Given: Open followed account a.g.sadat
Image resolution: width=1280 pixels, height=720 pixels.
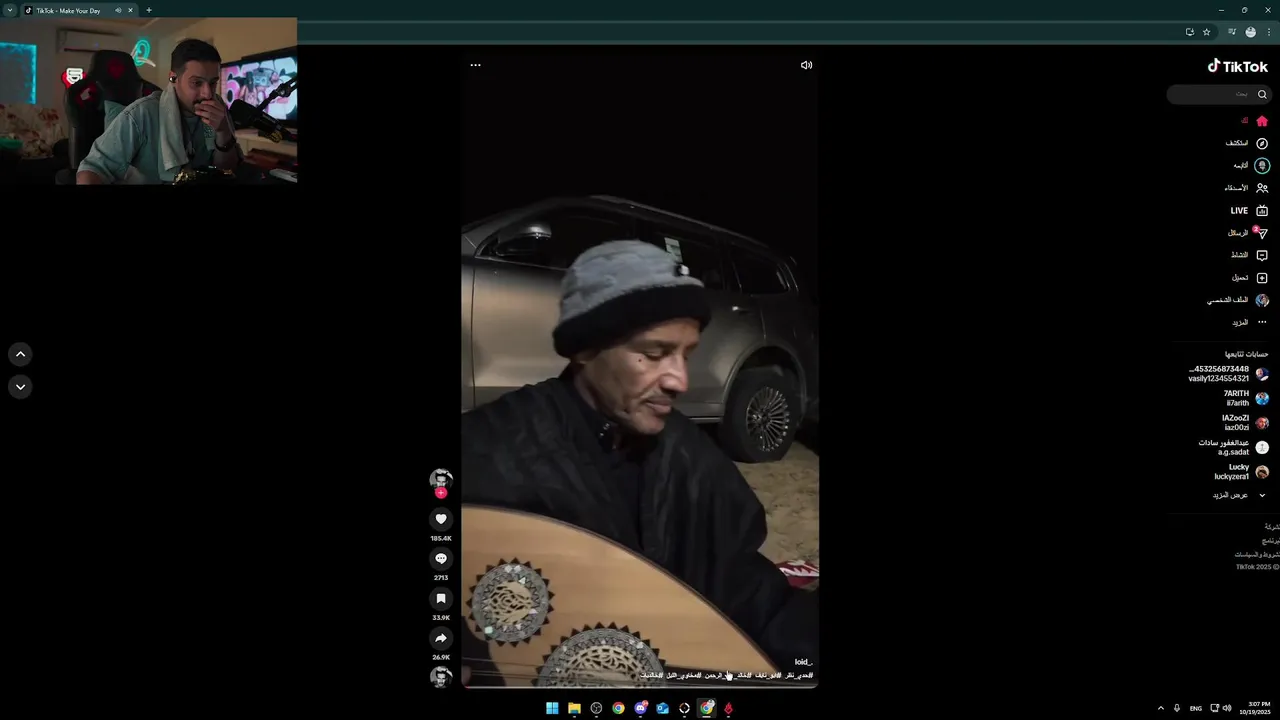Looking at the screenshot, I should (1234, 447).
